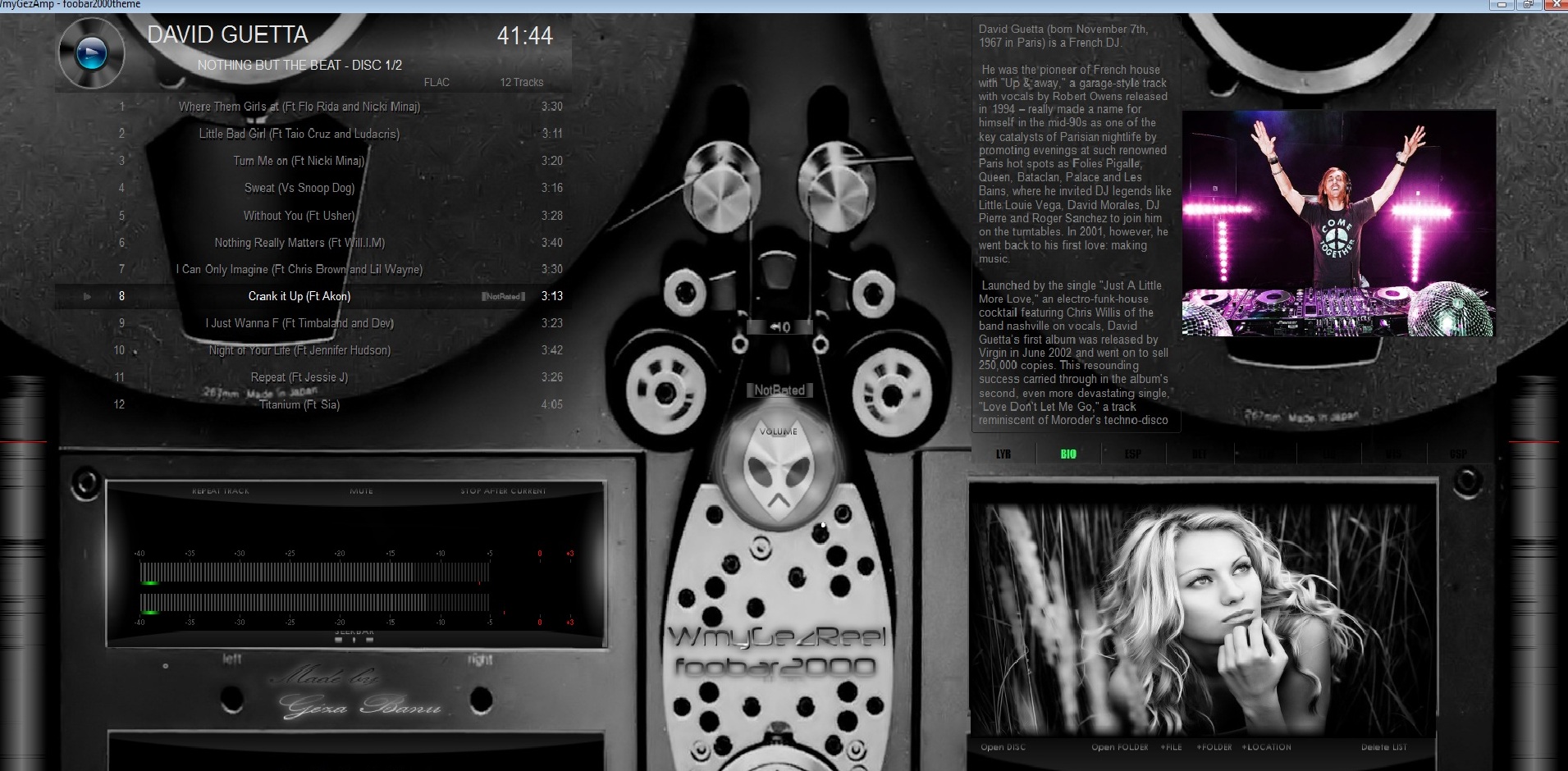
Task: Click the now-playing arrow beside track 8
Action: tap(87, 296)
